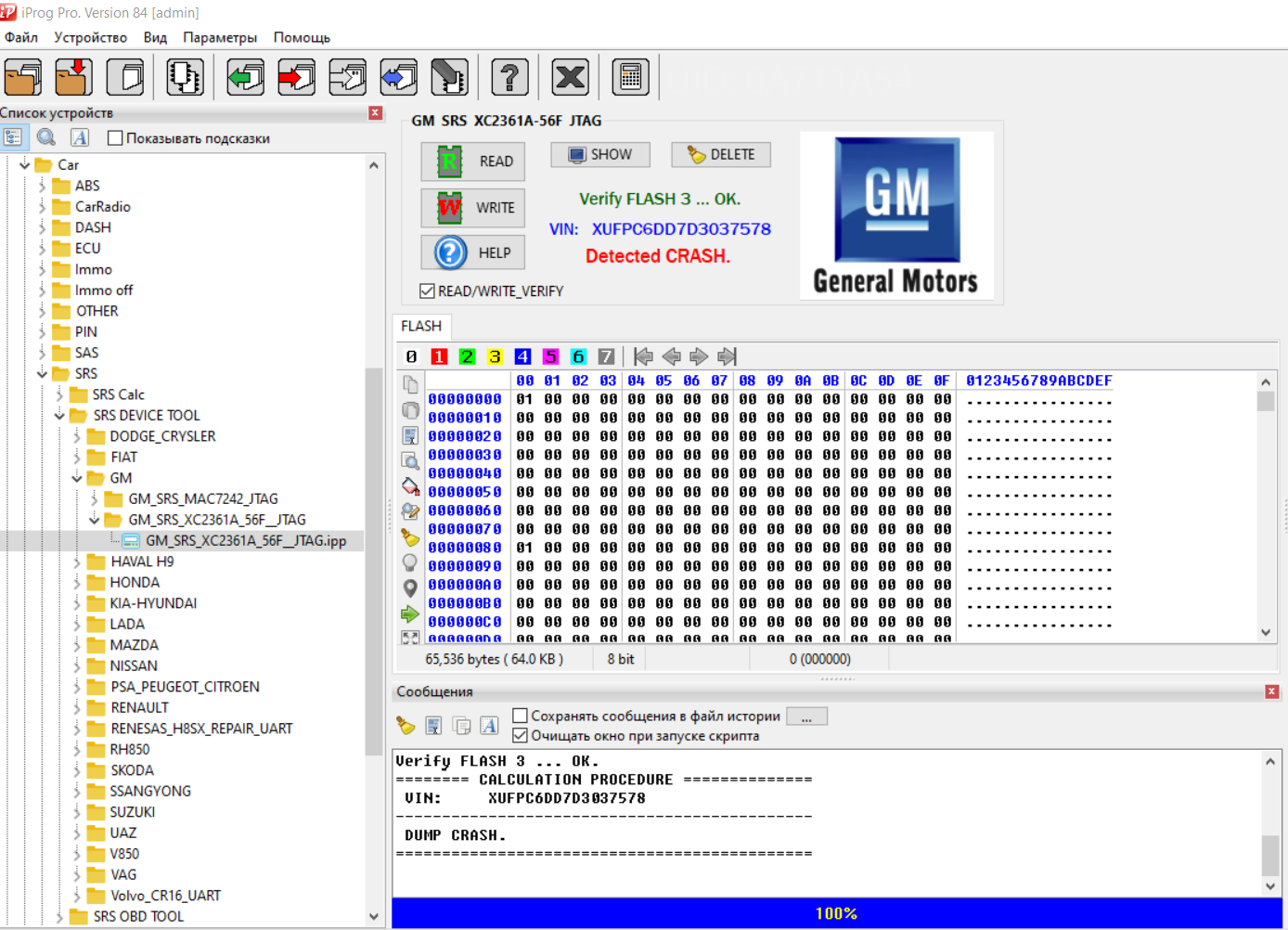The height and width of the screenshot is (930, 1288).
Task: Select green color marker 2 in hex toolbar
Action: [467, 356]
